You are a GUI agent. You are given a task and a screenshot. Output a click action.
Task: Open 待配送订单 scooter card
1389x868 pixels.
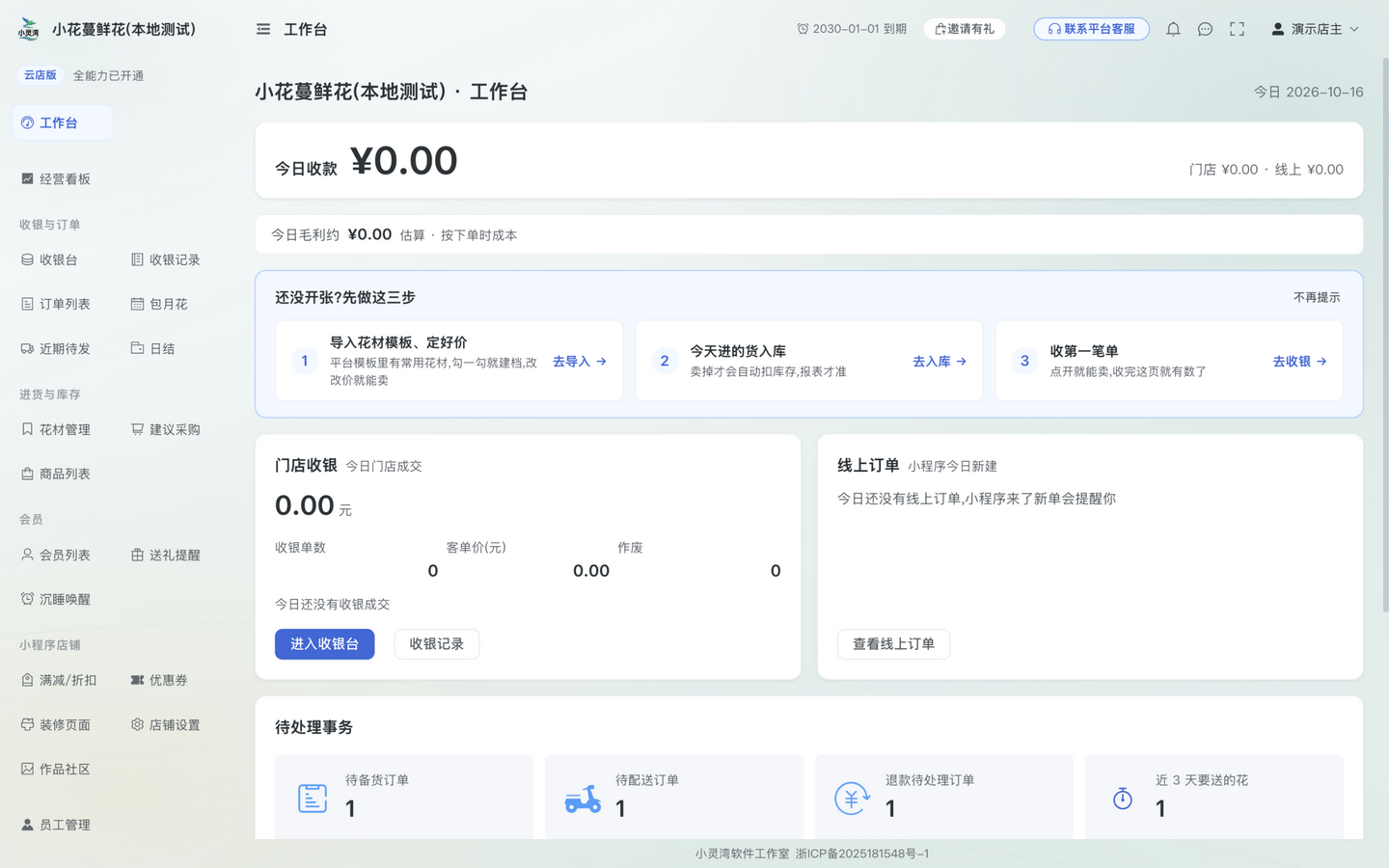tap(673, 798)
